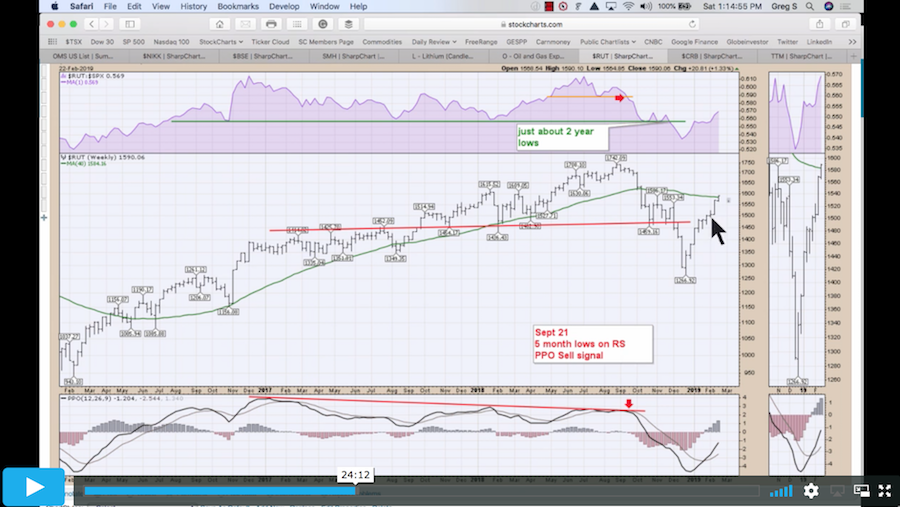The width and height of the screenshot is (900, 507).
Task: Open Wi-Fi status menu icon
Action: (629, 6)
